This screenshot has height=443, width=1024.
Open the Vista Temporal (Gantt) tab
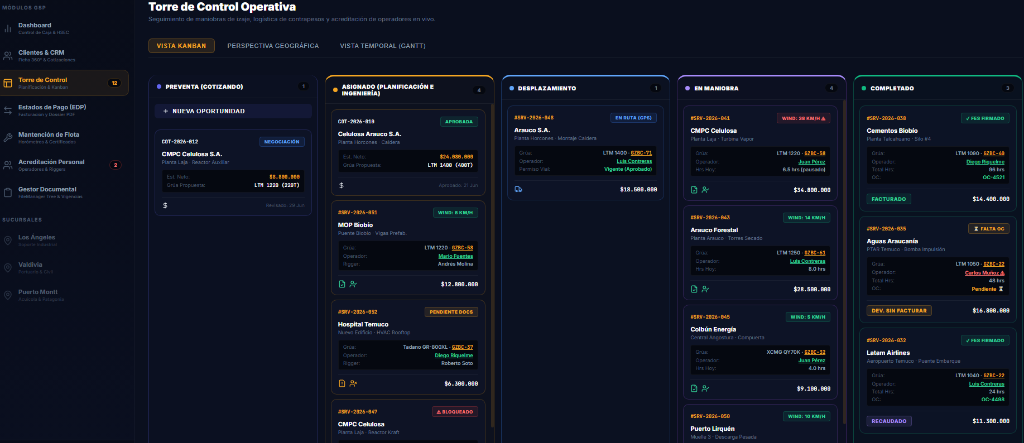(x=382, y=46)
